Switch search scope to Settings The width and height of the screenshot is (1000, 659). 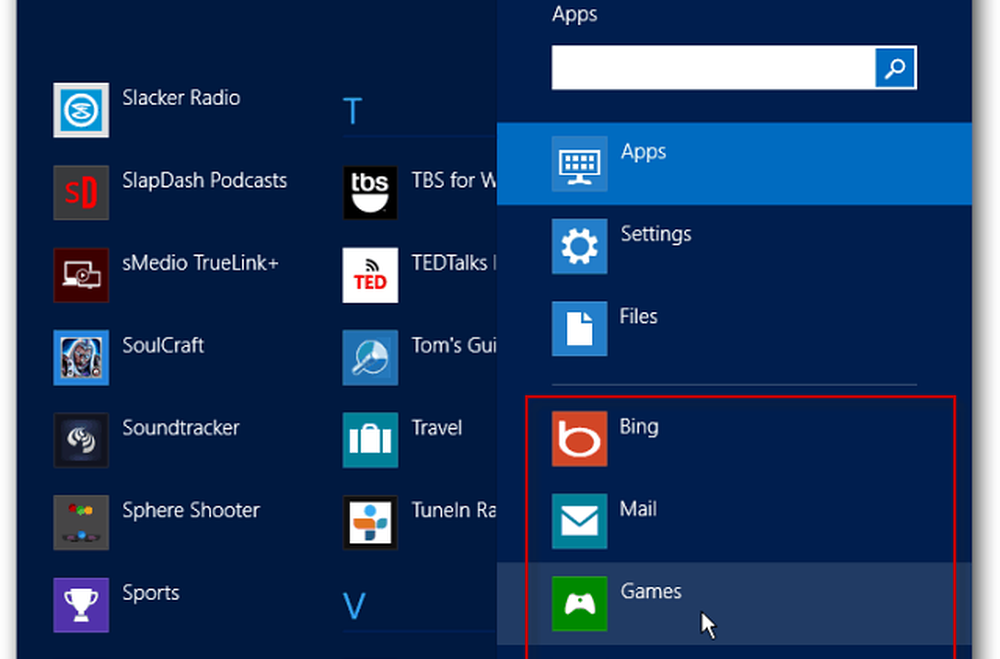point(657,234)
